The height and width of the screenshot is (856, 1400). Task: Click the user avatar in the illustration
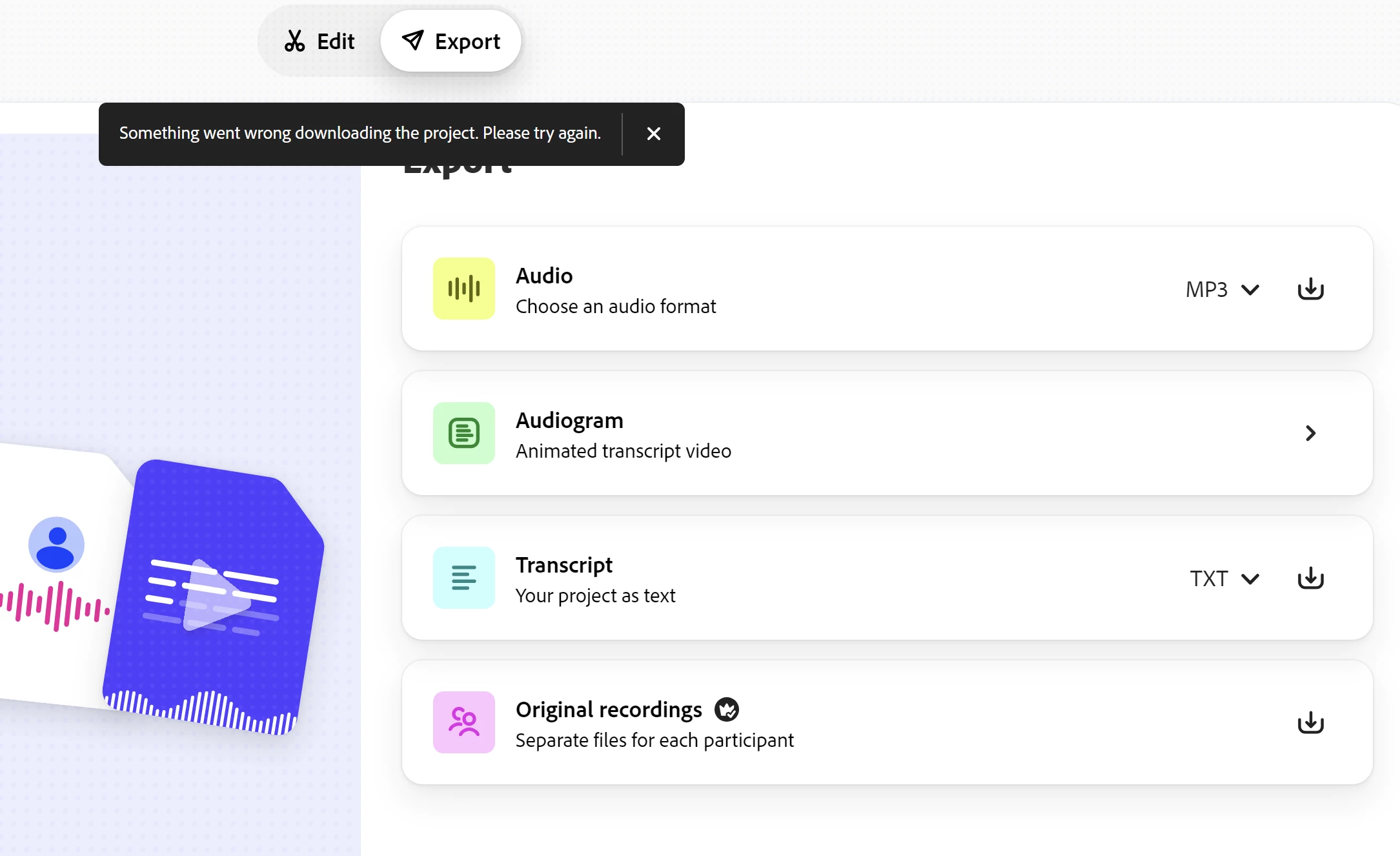click(x=56, y=544)
